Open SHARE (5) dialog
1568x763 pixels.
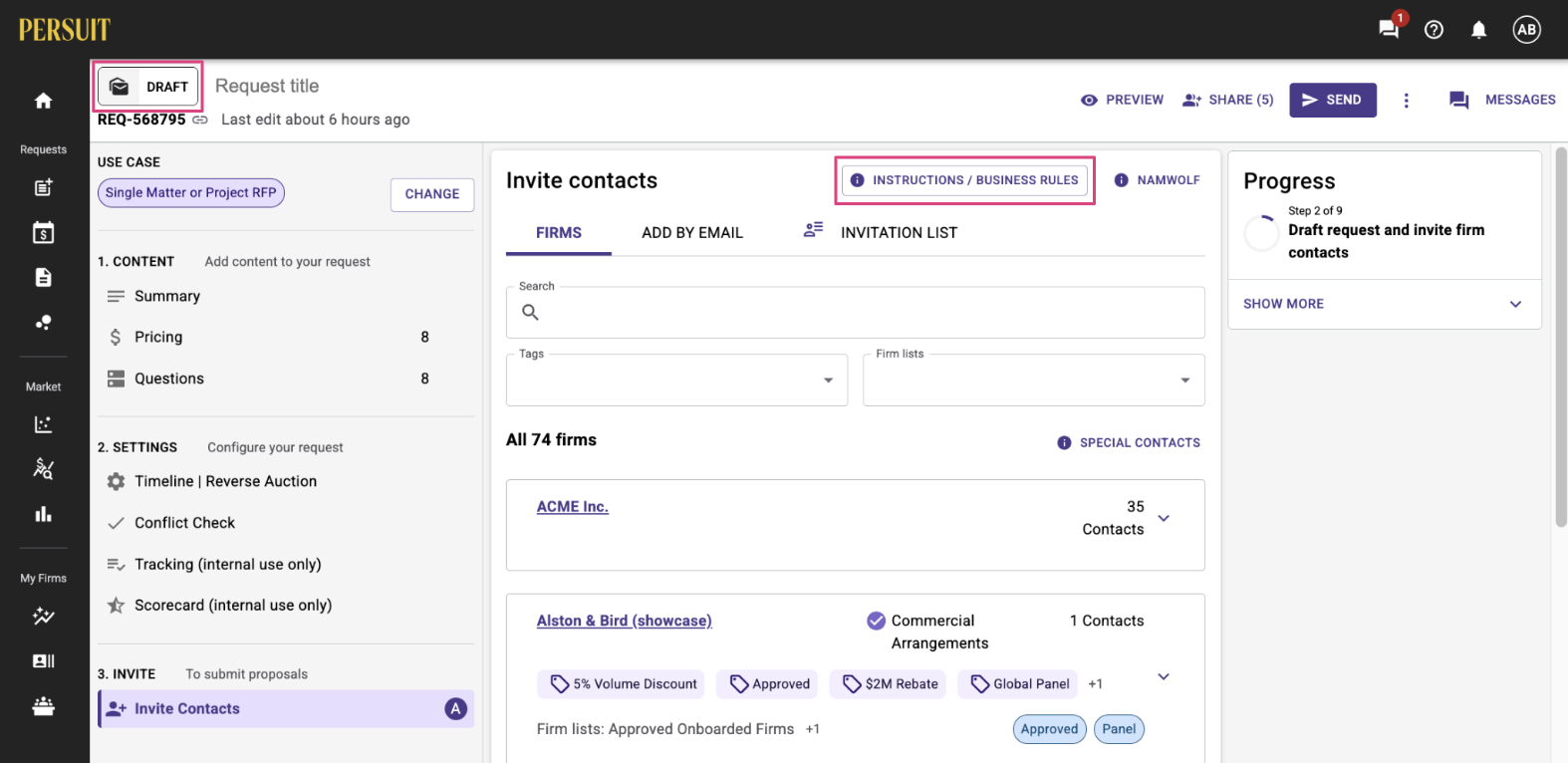1227,100
